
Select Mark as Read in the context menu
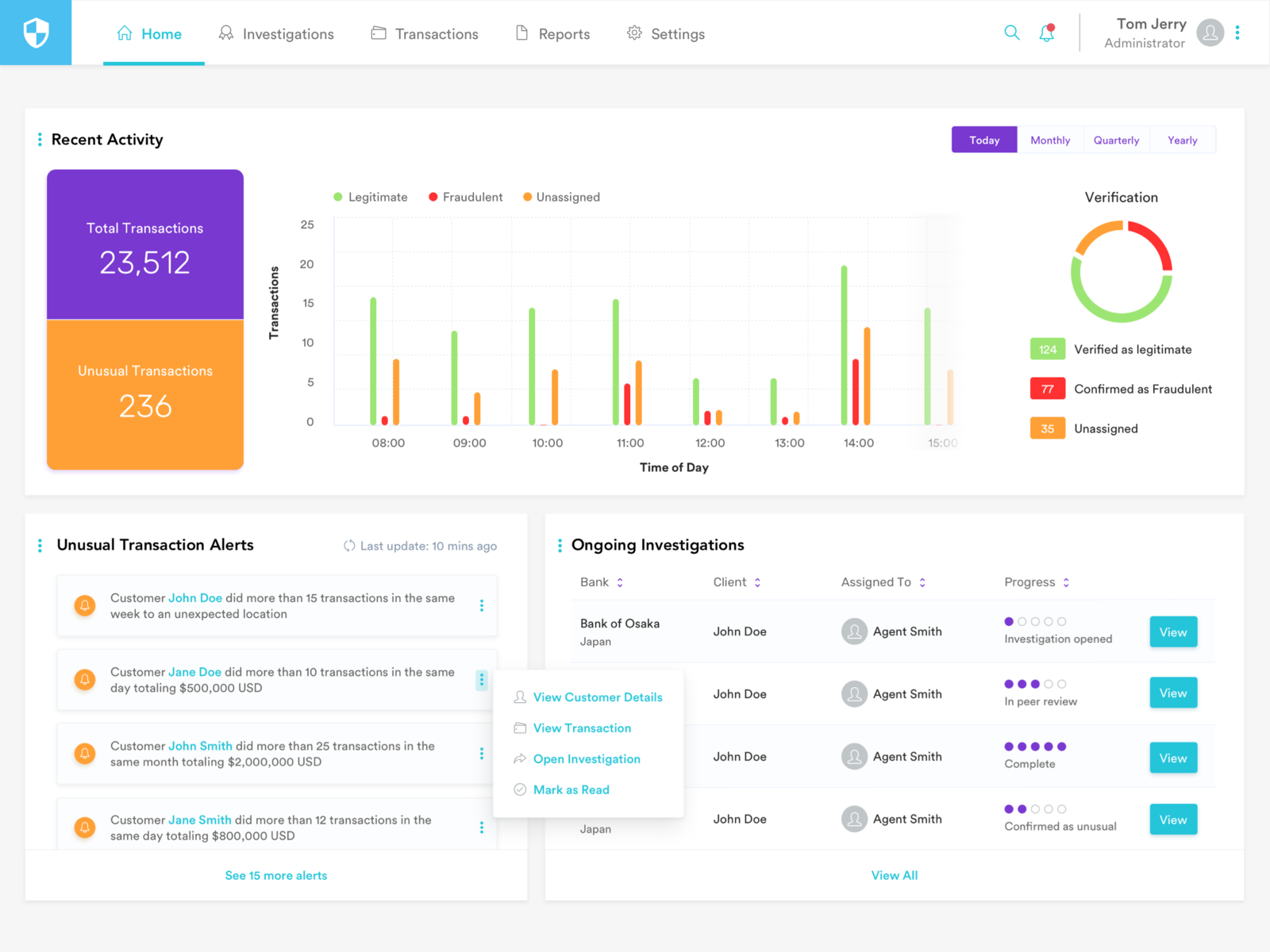(571, 789)
